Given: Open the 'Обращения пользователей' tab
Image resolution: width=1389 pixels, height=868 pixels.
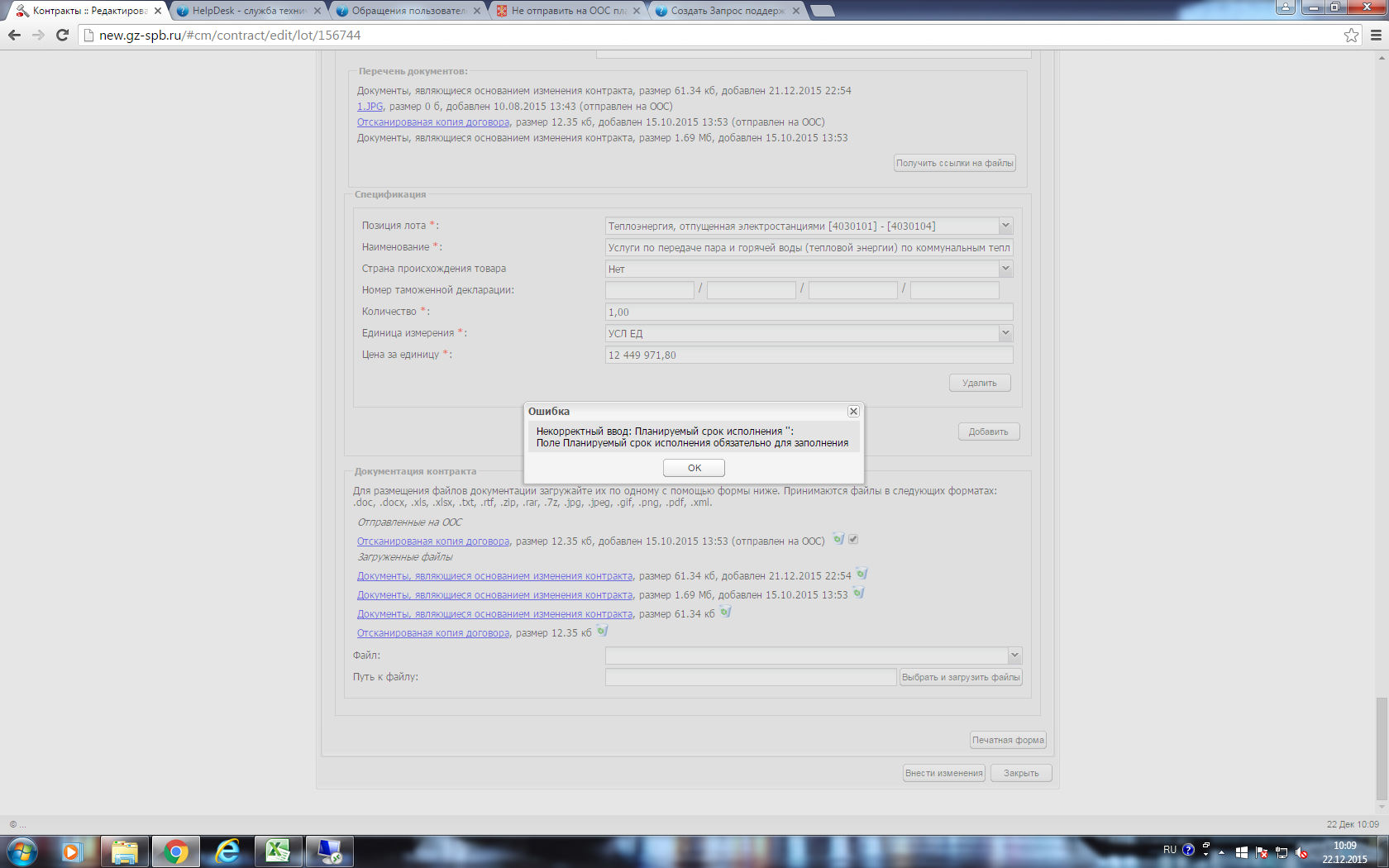Looking at the screenshot, I should (x=408, y=11).
